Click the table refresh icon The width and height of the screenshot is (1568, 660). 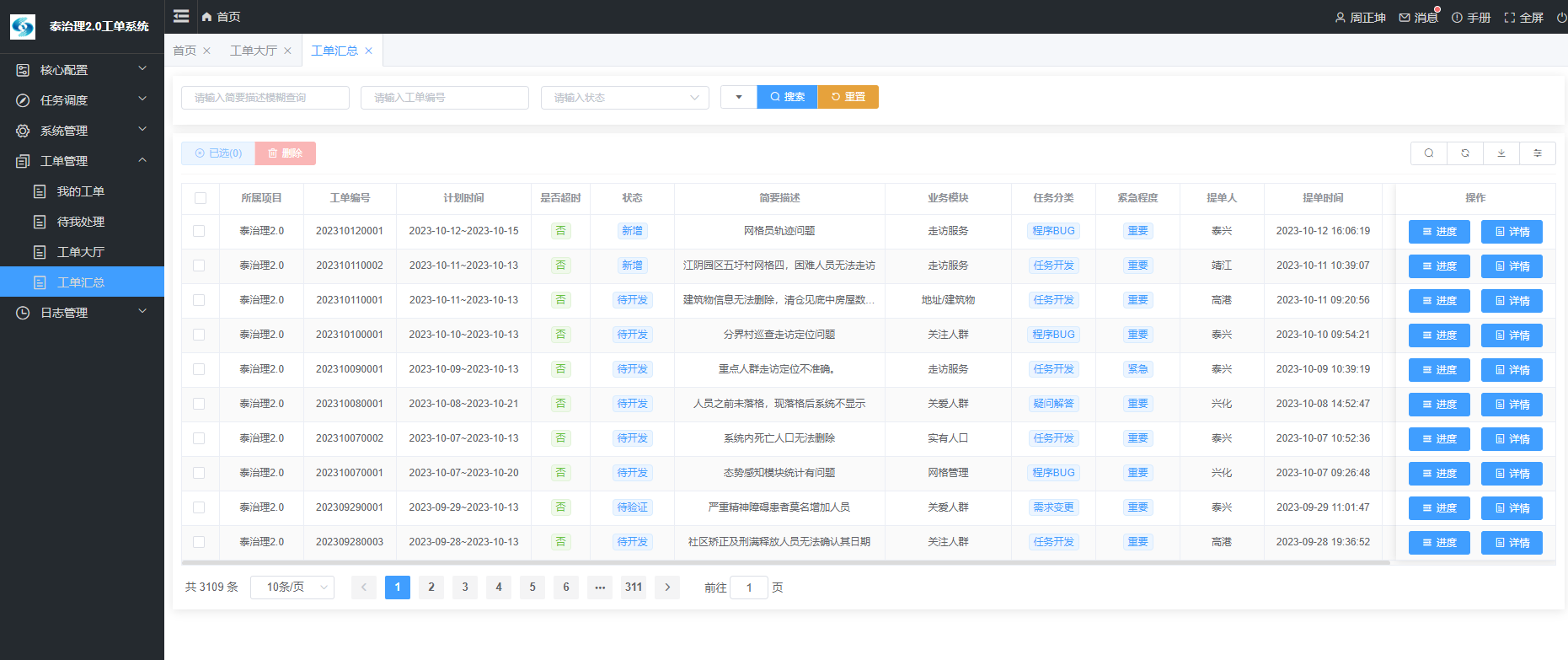coord(1465,153)
